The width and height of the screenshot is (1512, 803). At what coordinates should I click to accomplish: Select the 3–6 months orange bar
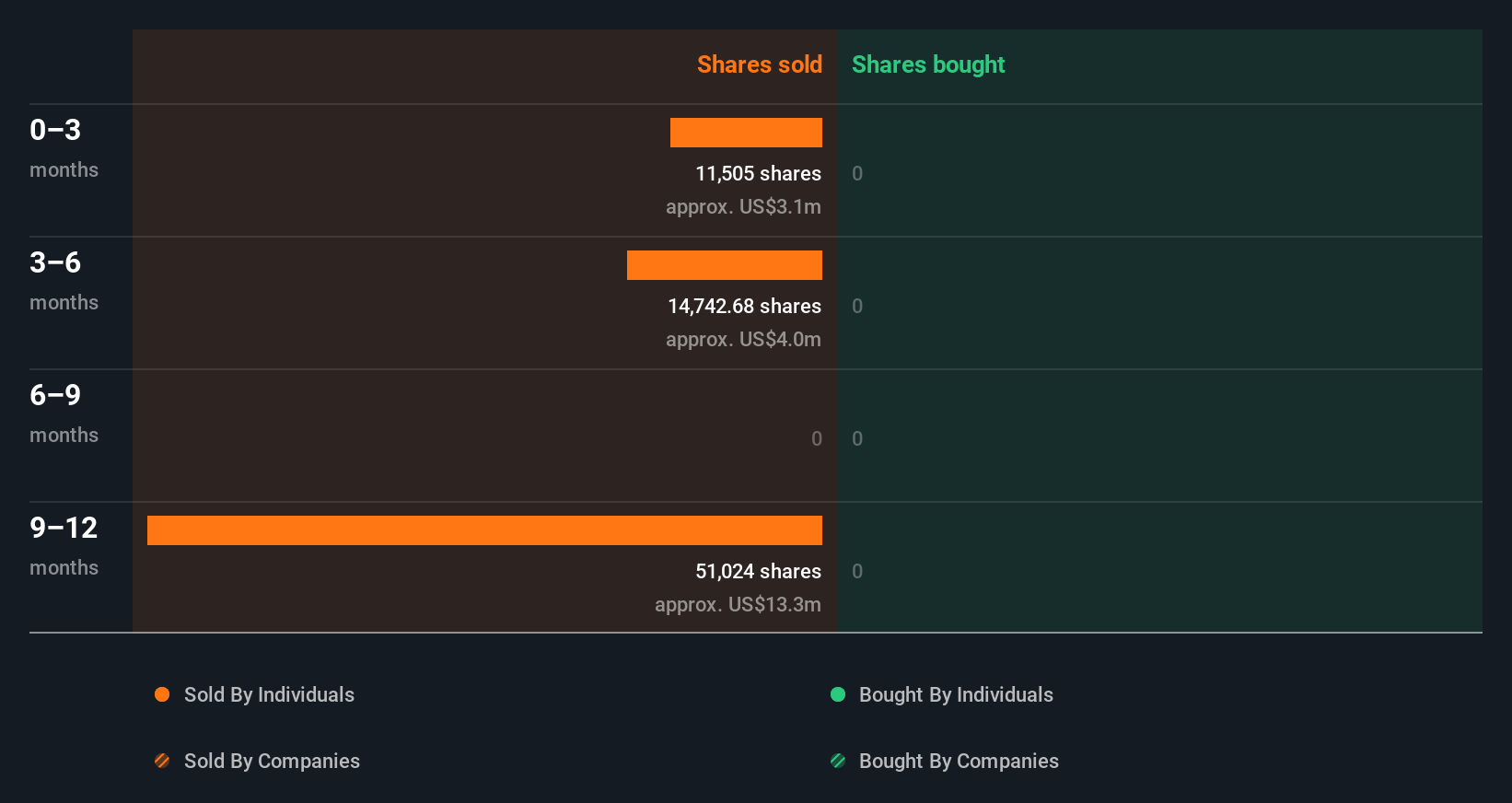tap(725, 265)
